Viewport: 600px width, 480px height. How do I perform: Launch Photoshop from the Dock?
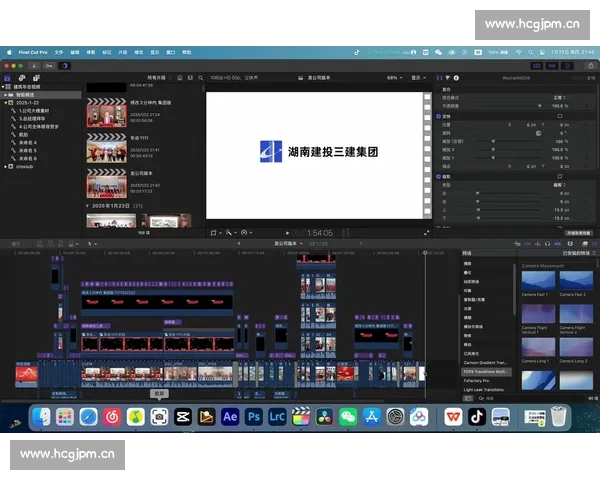254,416
